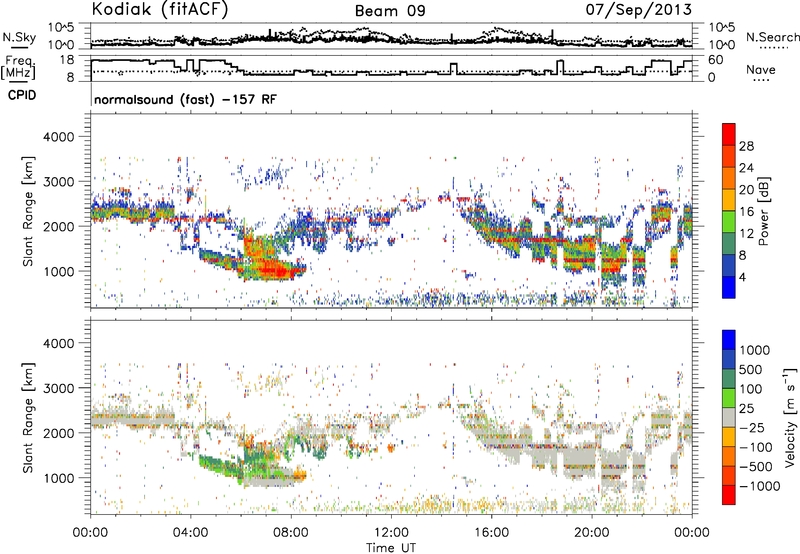This screenshot has width=800, height=554.
Task: Click the "4000" tick on power panel
Action: click(x=59, y=137)
